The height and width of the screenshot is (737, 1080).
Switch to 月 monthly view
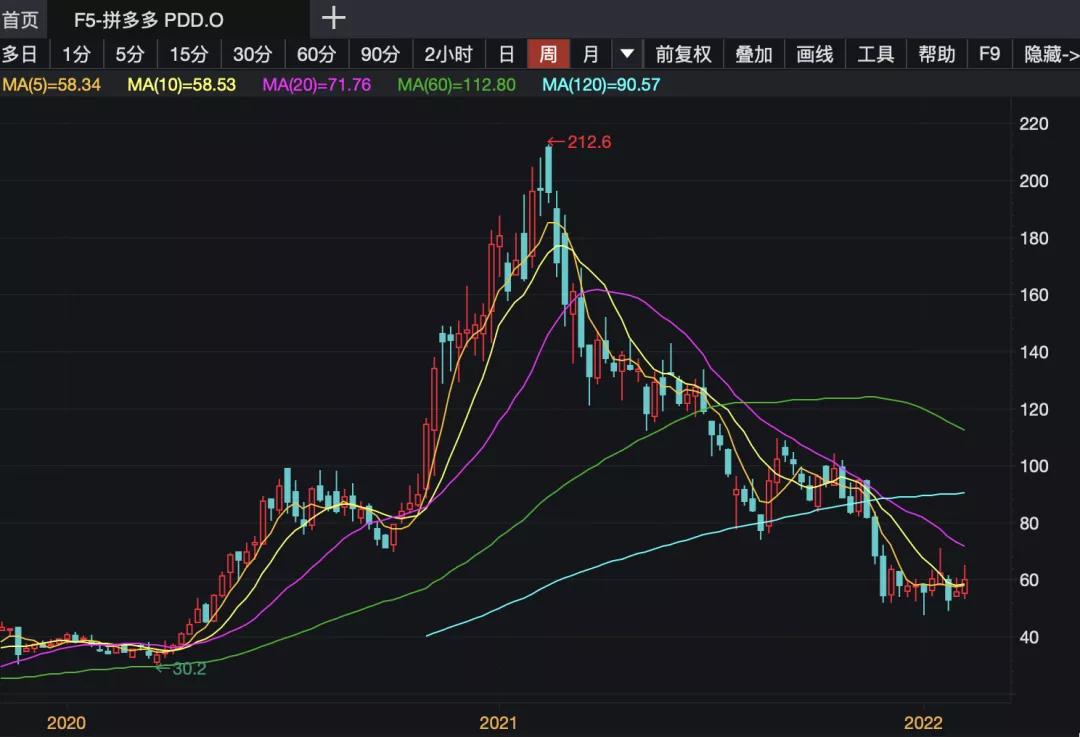click(x=590, y=54)
